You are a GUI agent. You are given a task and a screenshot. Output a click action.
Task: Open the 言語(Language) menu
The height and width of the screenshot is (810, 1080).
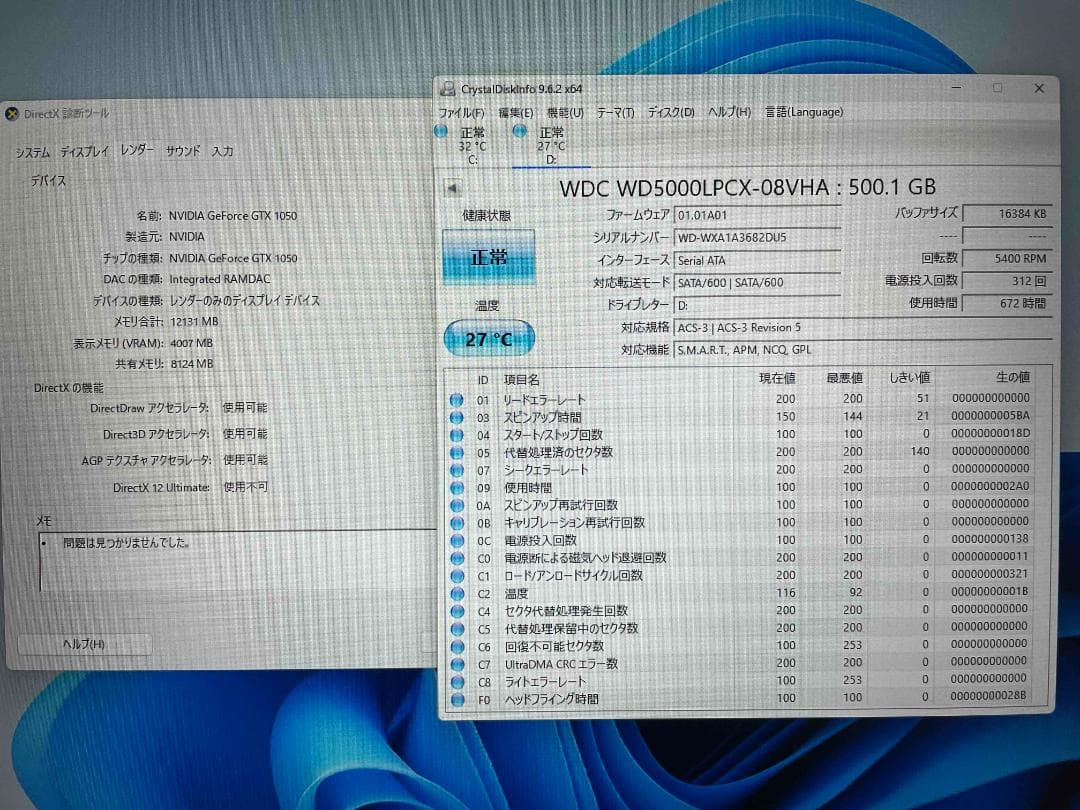(804, 112)
